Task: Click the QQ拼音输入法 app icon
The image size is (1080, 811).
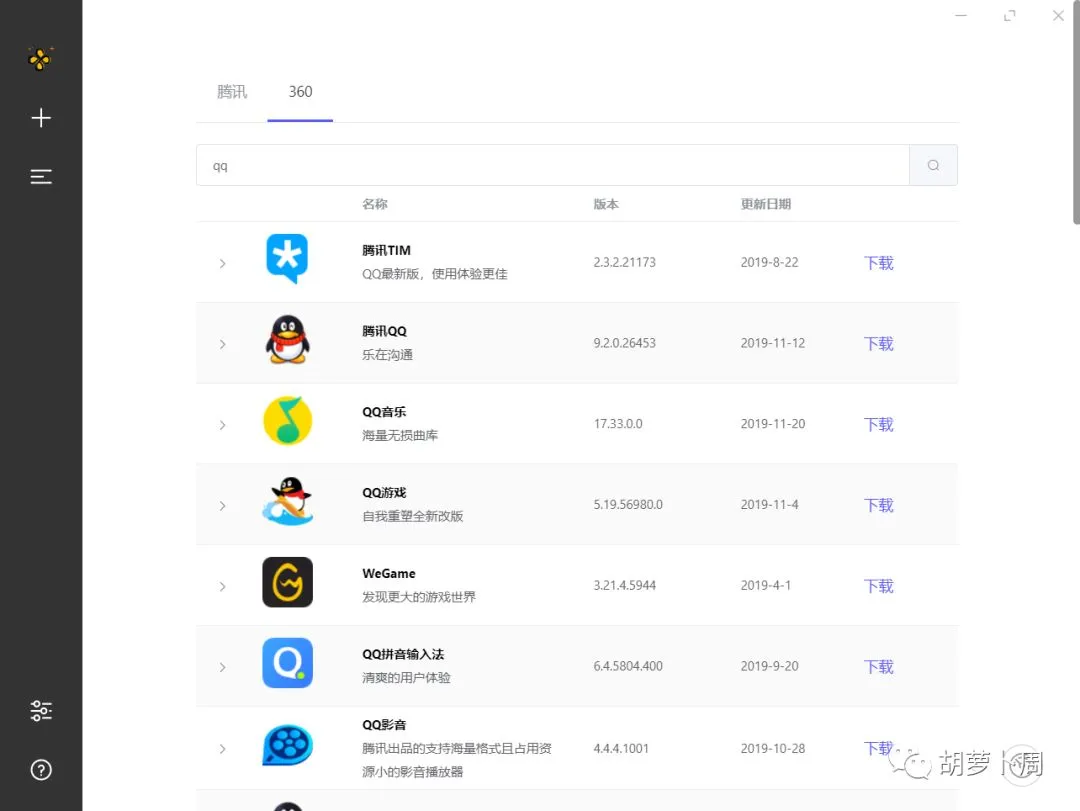Action: [x=287, y=663]
